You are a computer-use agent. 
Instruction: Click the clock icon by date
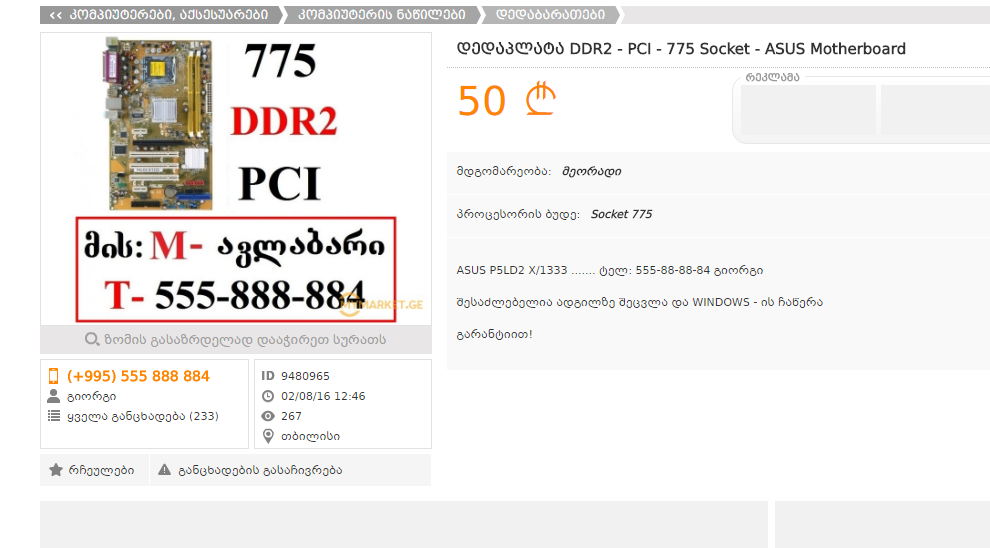click(x=268, y=396)
